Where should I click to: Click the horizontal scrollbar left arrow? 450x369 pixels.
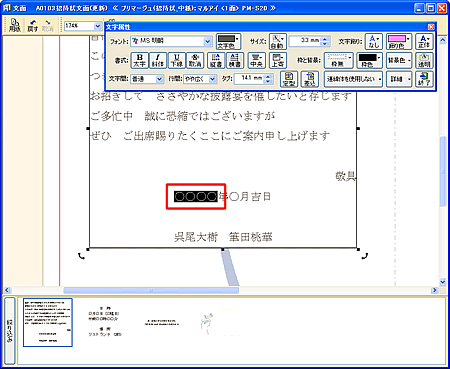tap(7, 290)
